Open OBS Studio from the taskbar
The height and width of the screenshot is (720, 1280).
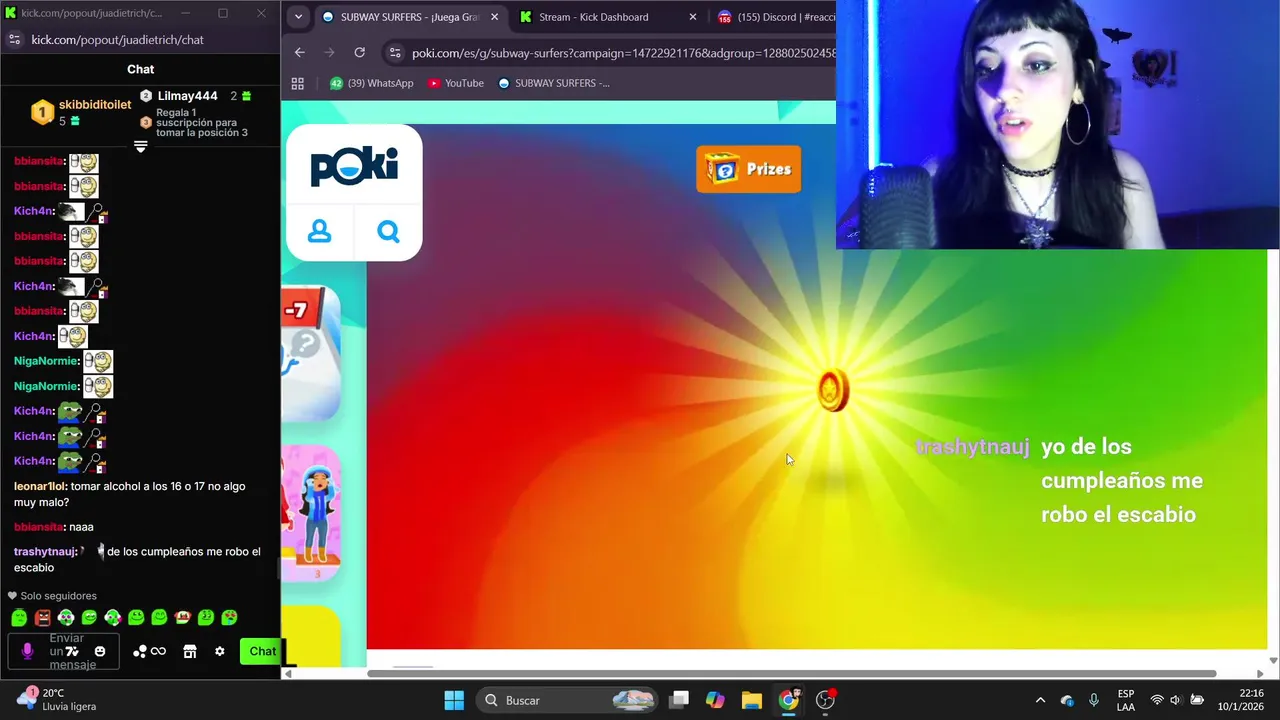pyautogui.click(x=826, y=700)
